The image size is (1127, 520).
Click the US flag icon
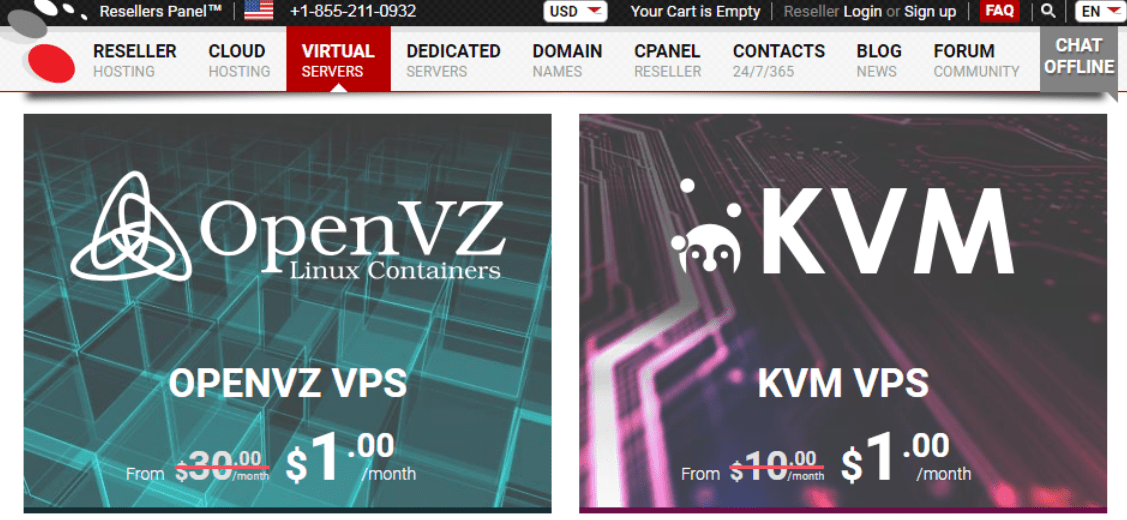tap(259, 11)
